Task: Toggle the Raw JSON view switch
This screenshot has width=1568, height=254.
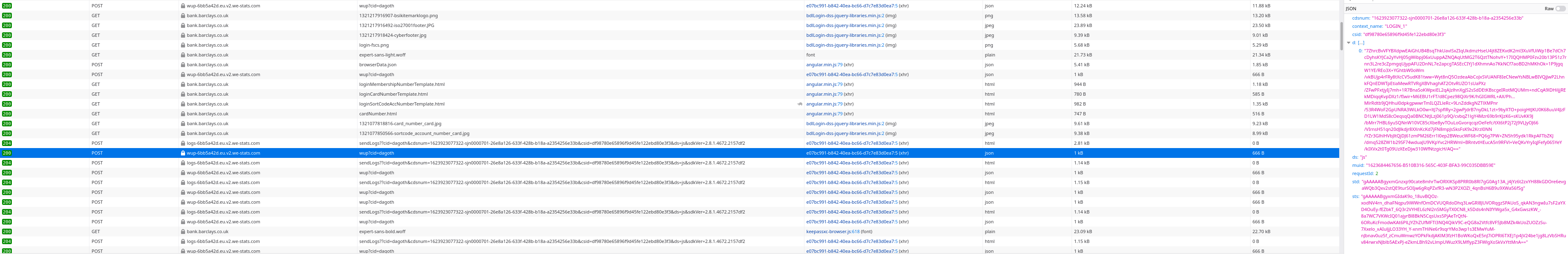Action: click(x=1559, y=9)
